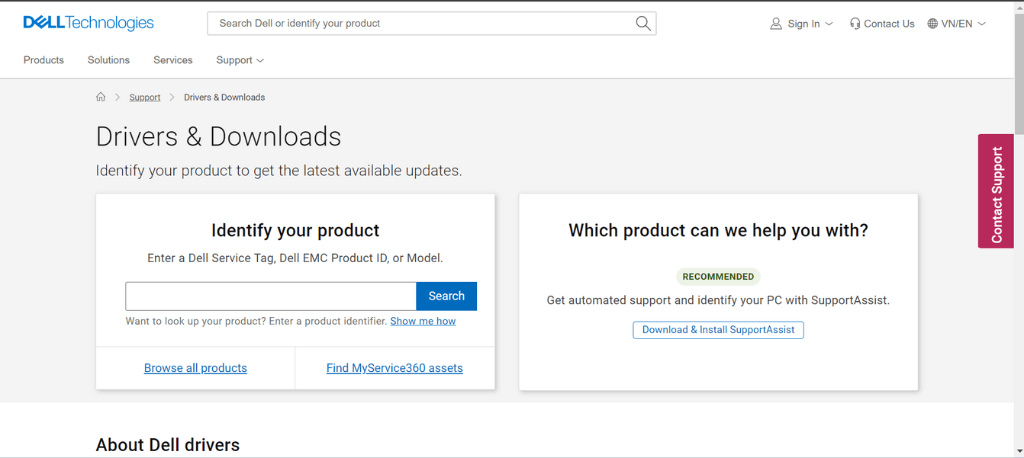
Task: Click the RECOMMENDED badge
Action: (x=718, y=276)
